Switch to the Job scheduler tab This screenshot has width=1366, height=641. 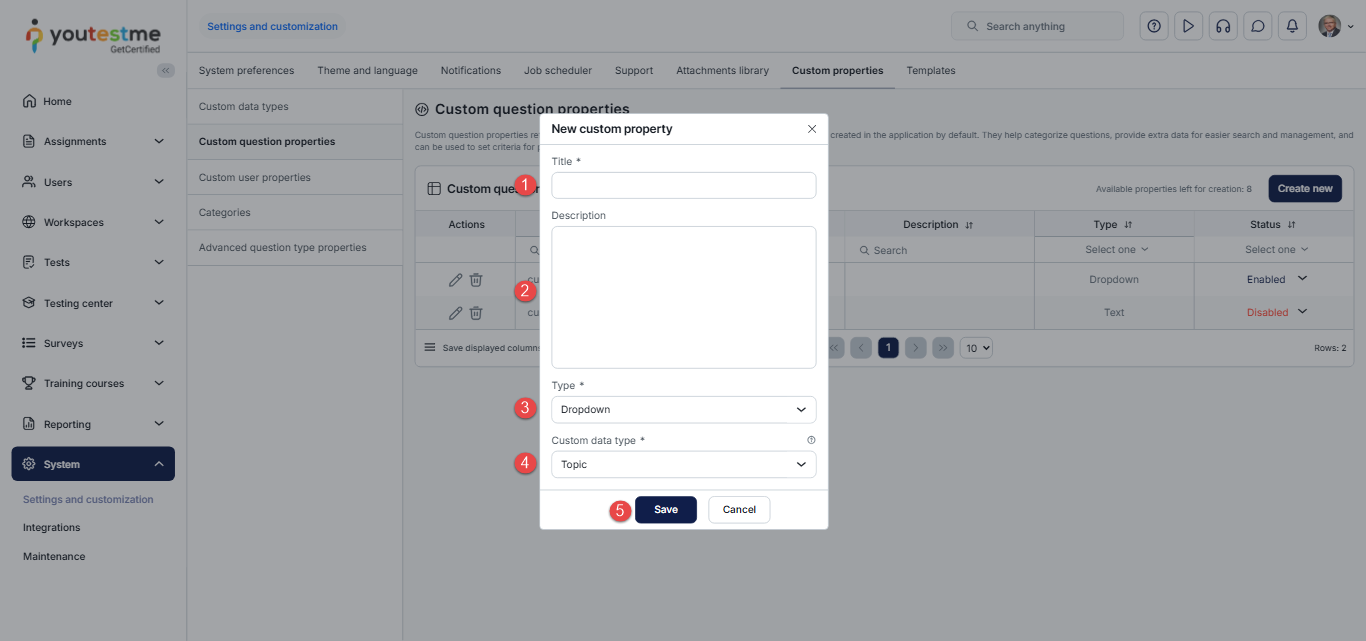tap(557, 70)
